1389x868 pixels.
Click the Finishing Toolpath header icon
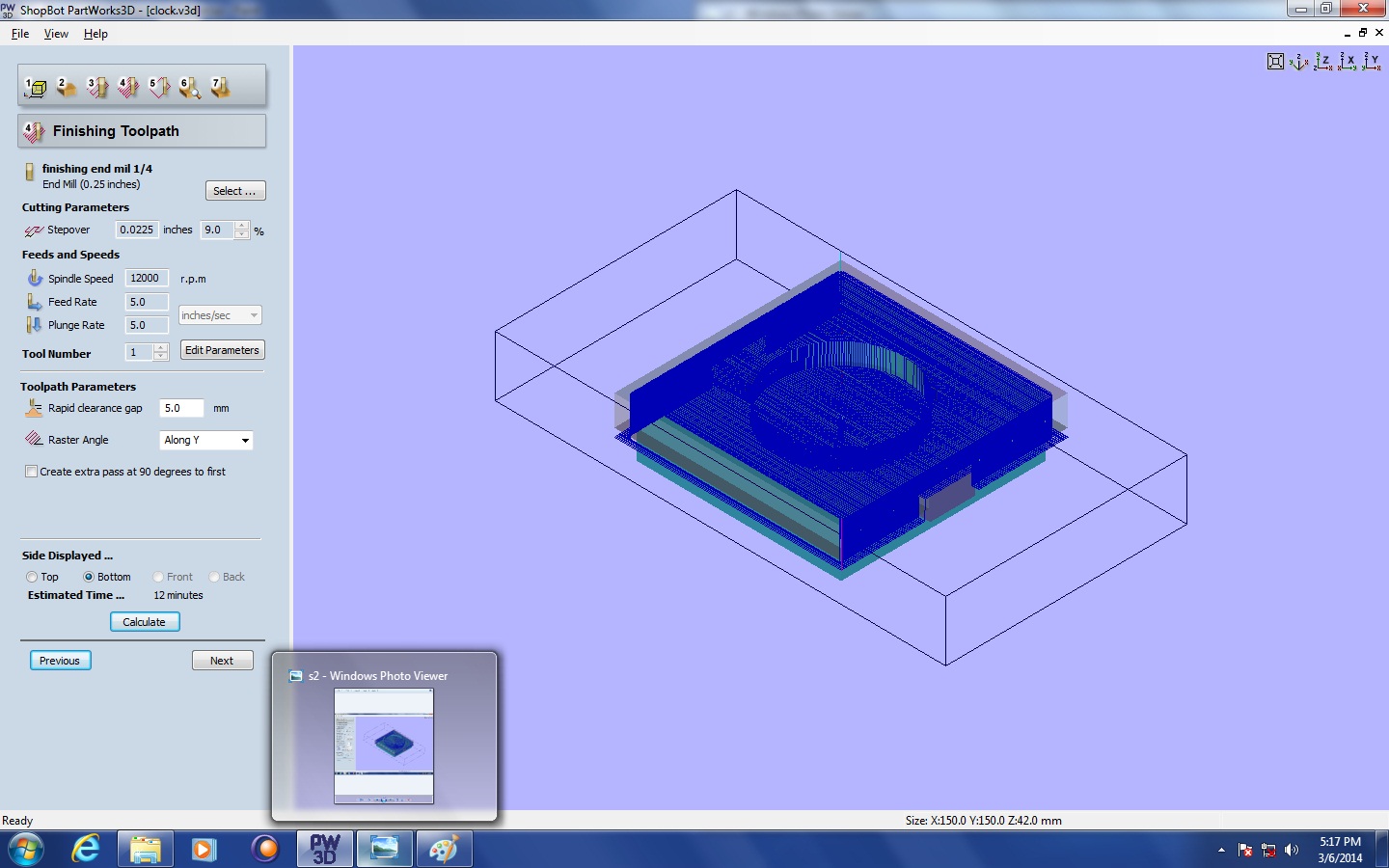(34, 131)
